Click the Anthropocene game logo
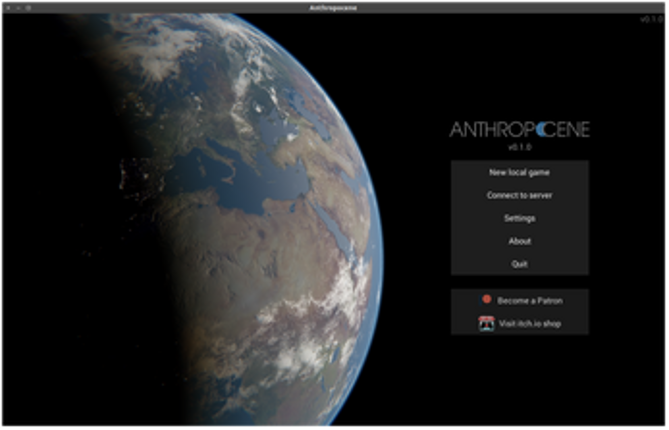Screen dimensions: 669x430 click(520, 130)
